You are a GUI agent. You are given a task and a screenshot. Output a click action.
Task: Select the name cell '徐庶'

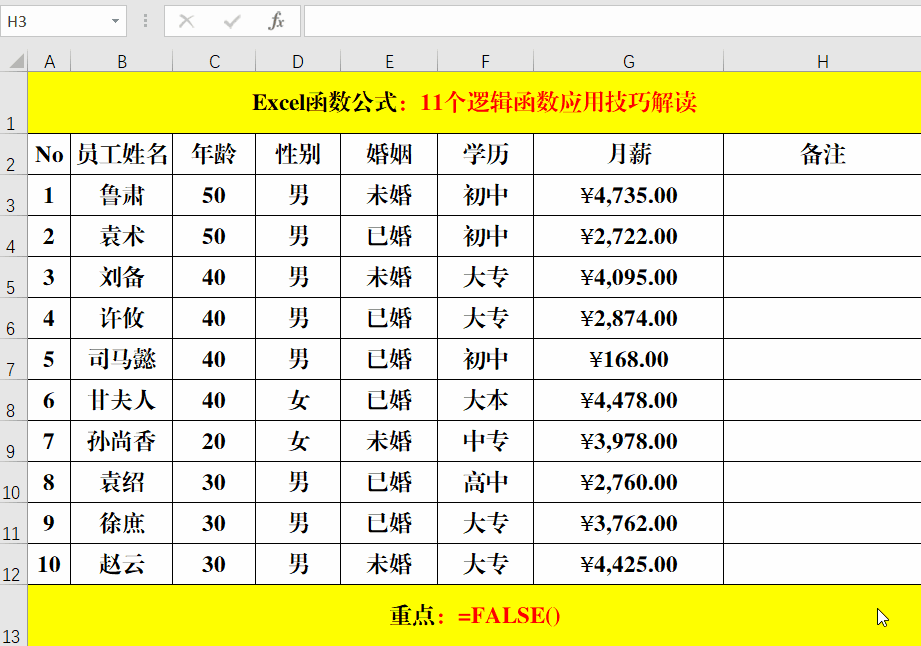(122, 523)
